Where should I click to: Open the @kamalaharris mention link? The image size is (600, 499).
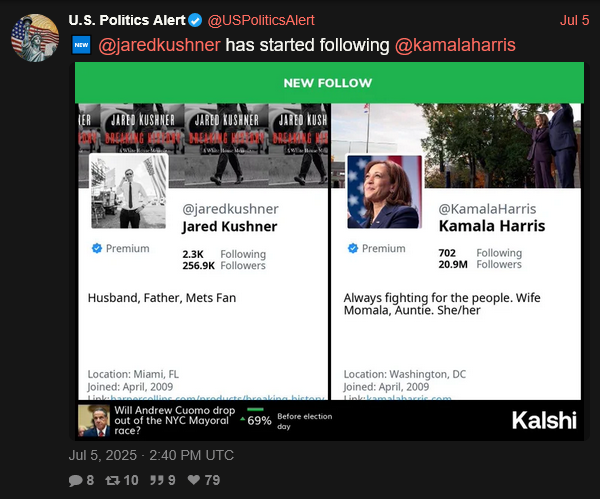455,45
